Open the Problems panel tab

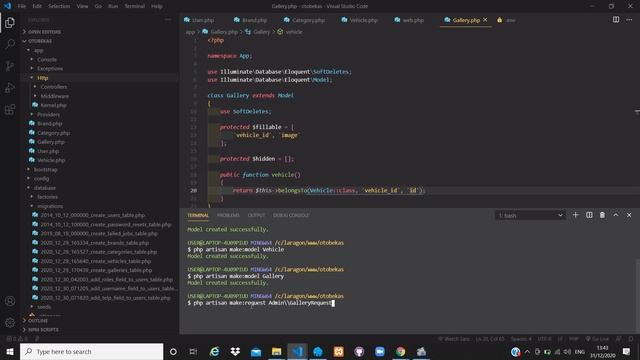click(228, 215)
